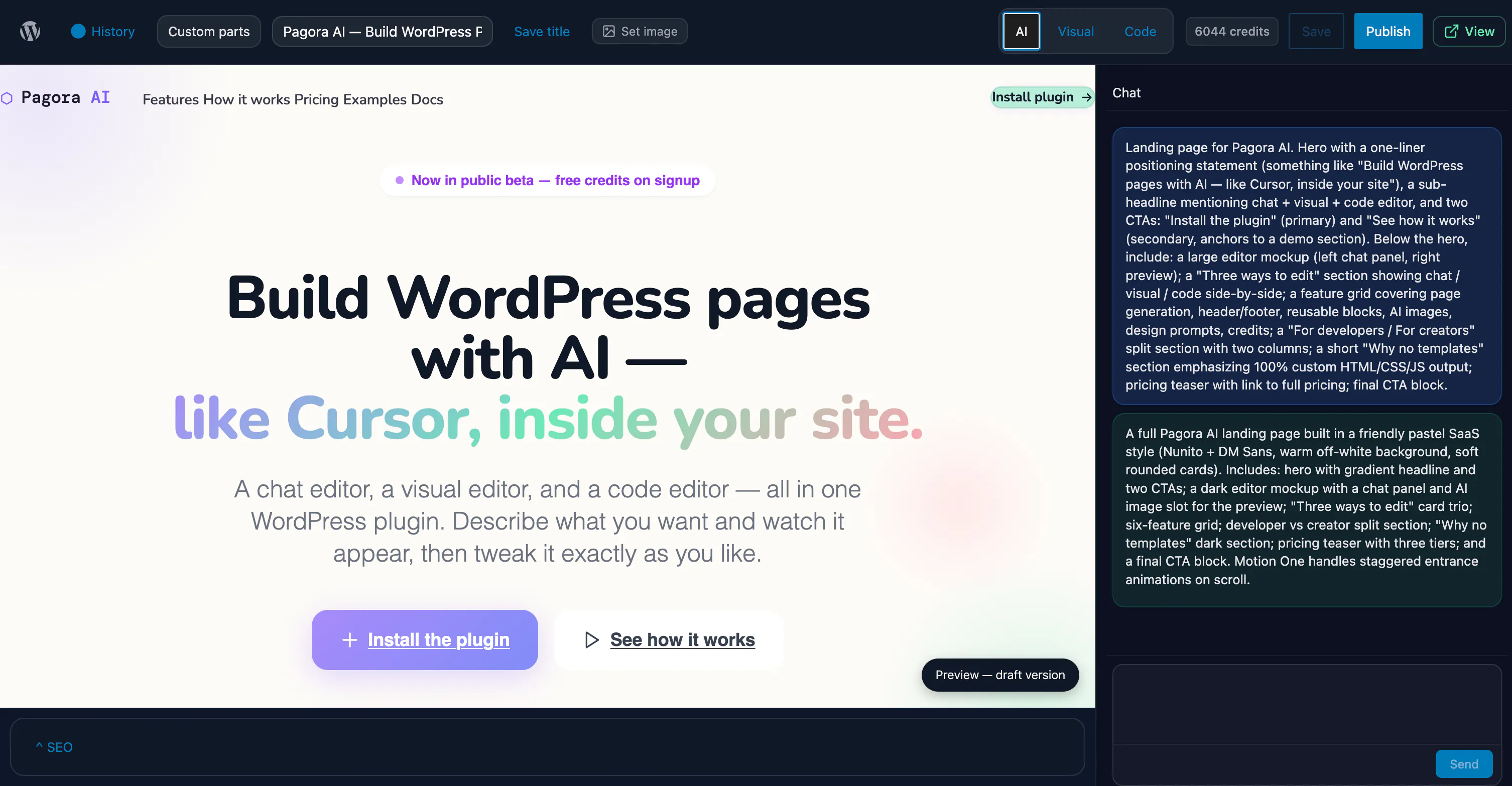Click the play icon beside See how it works
This screenshot has height=786, width=1512.
(592, 639)
